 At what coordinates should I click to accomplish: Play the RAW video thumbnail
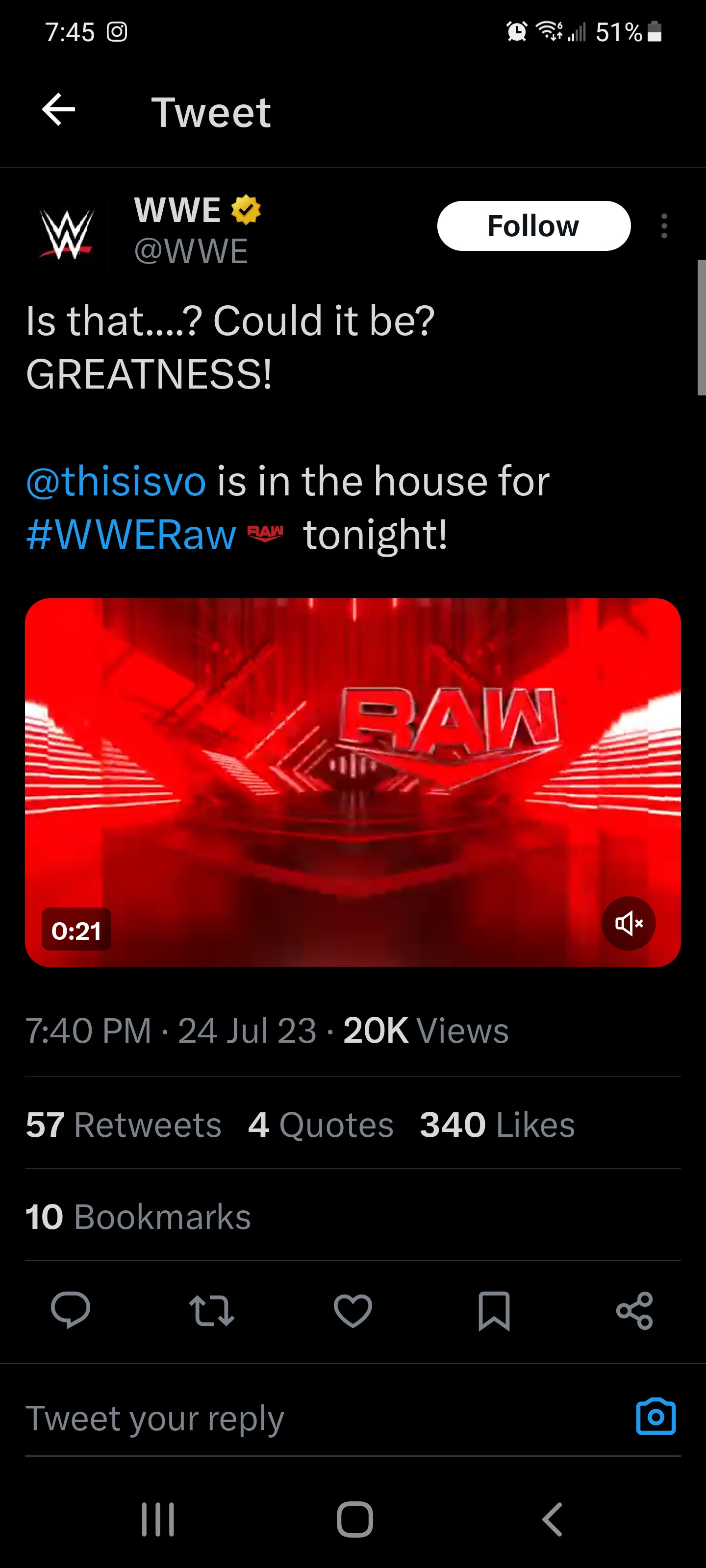click(x=353, y=782)
